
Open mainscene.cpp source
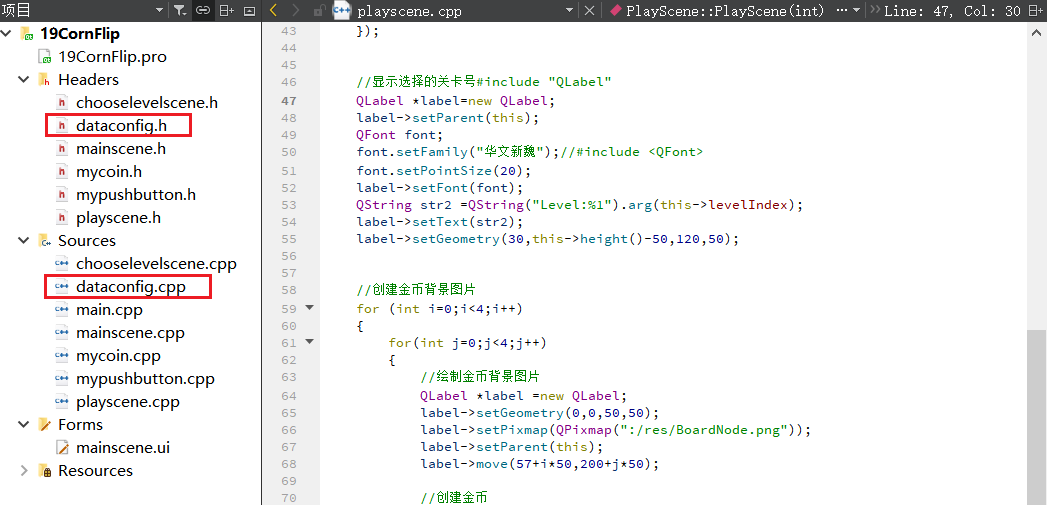(130, 333)
